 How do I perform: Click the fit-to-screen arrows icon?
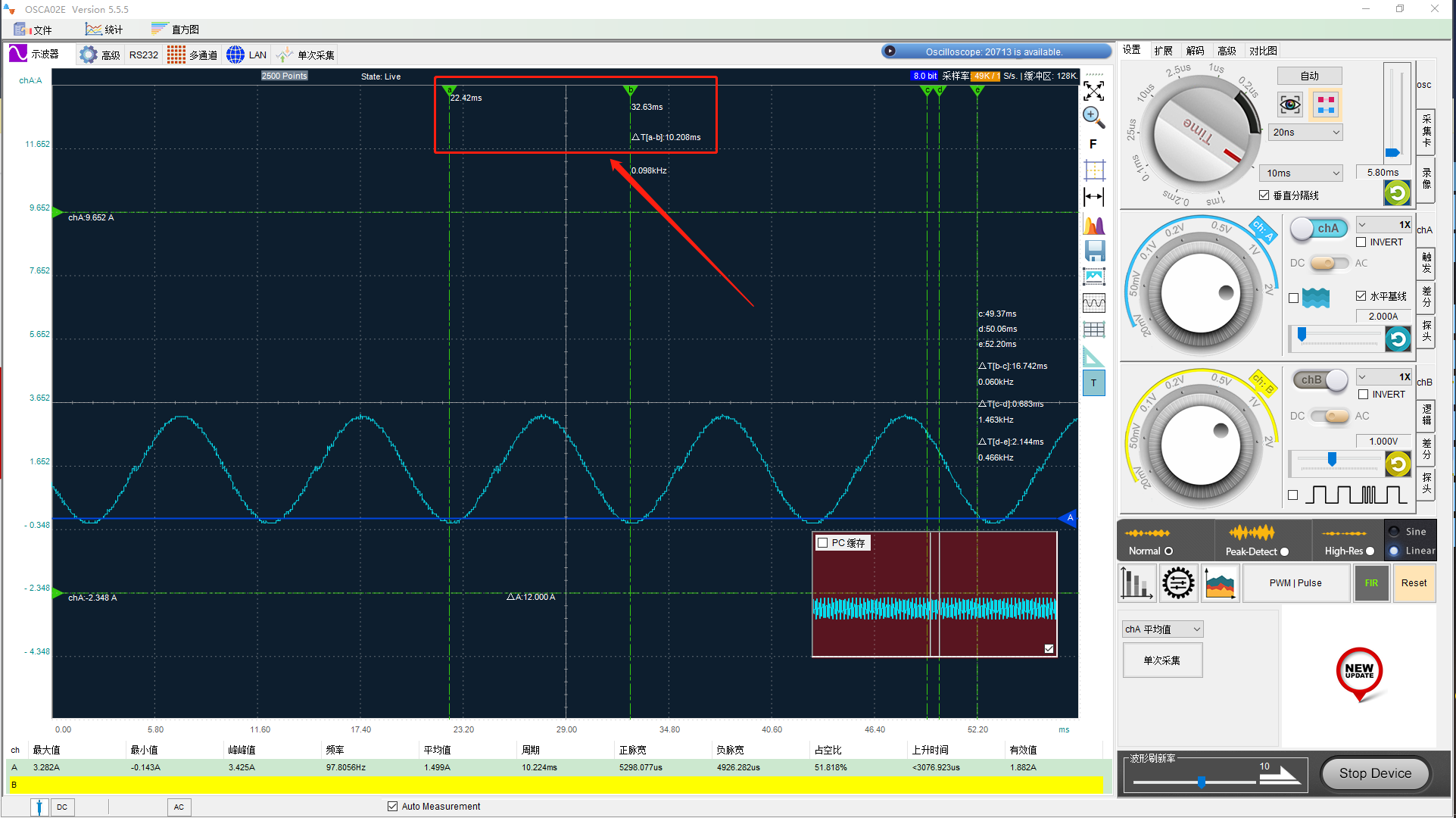pyautogui.click(x=1093, y=91)
